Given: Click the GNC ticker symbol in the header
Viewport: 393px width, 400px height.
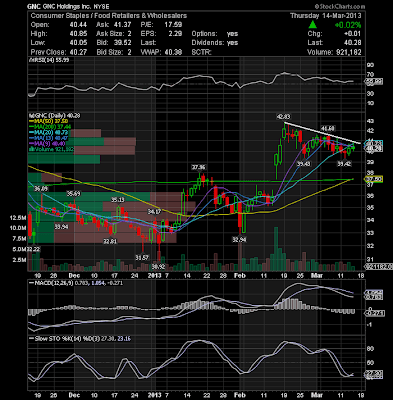Looking at the screenshot, I should [x=35, y=6].
